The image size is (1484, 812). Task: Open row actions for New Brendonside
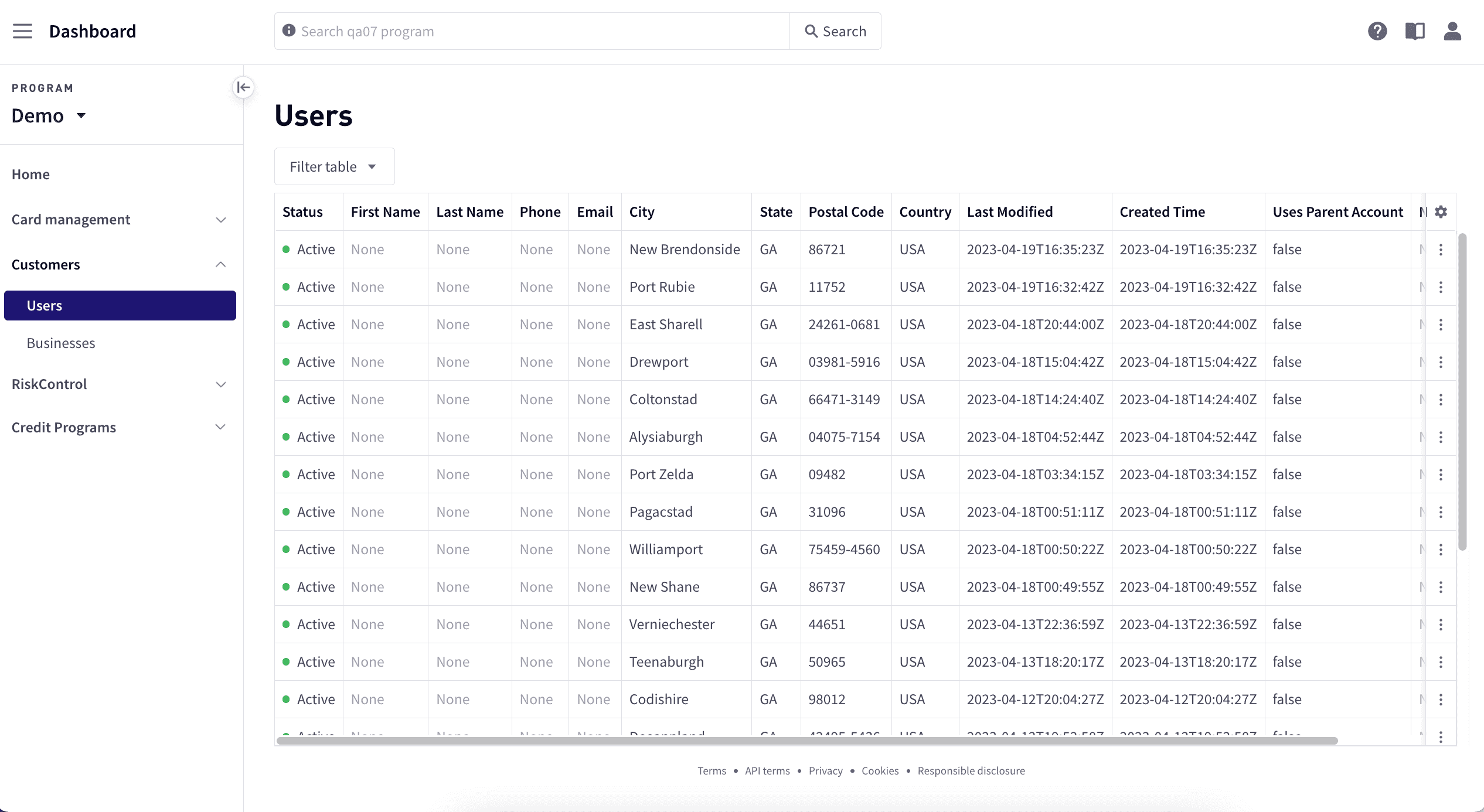pos(1441,250)
